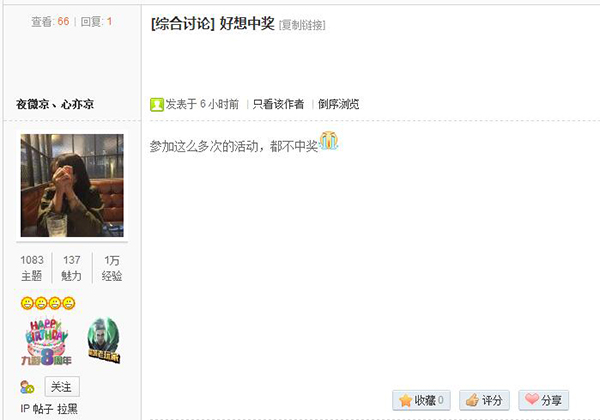Open the user's 帖子 link

(43, 409)
